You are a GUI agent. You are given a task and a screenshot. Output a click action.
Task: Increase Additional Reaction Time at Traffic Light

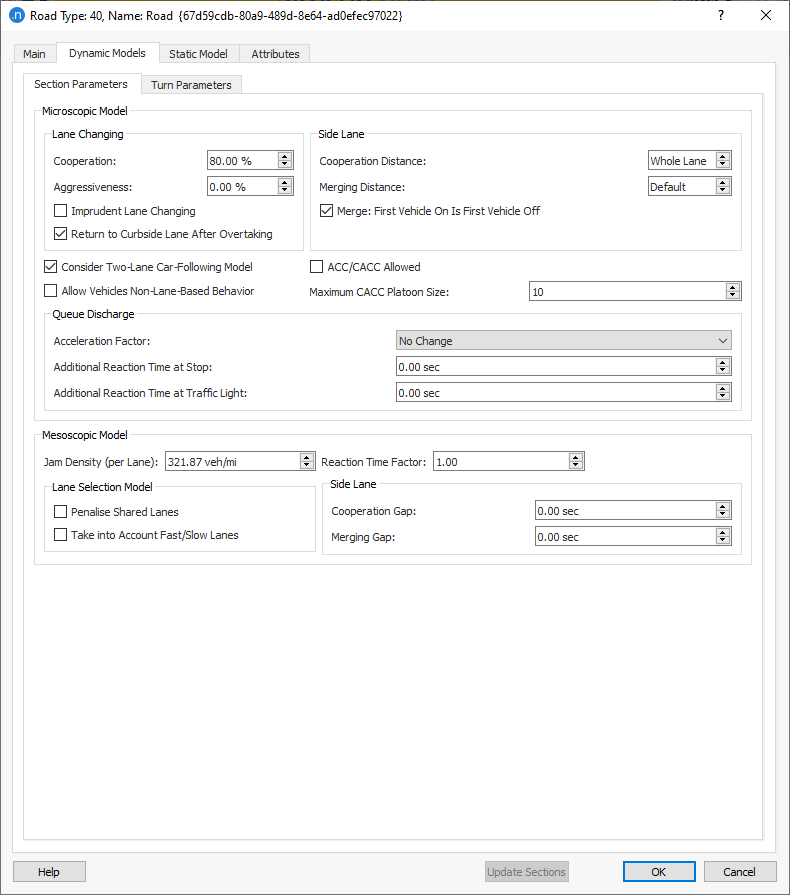[723, 388]
